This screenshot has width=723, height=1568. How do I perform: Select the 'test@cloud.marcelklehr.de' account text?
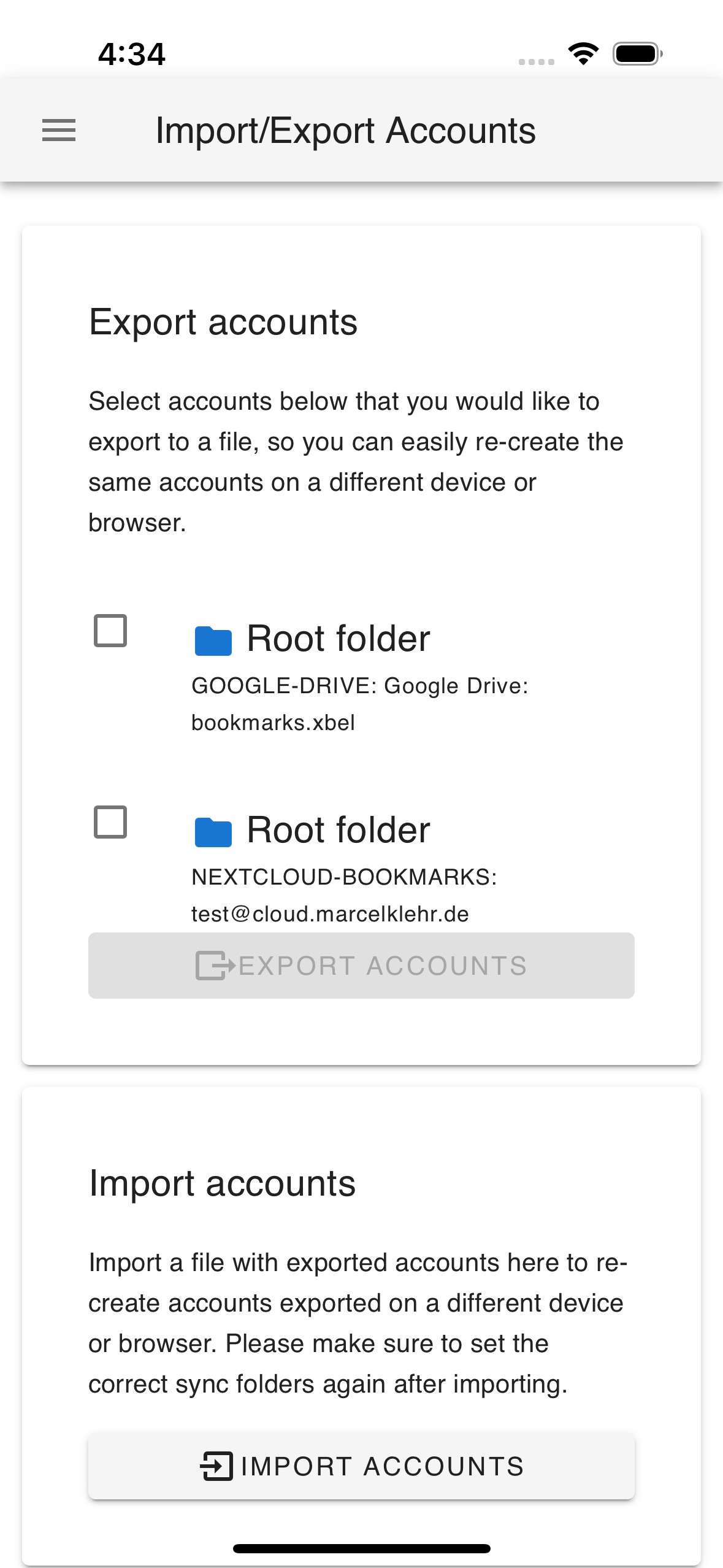point(330,914)
